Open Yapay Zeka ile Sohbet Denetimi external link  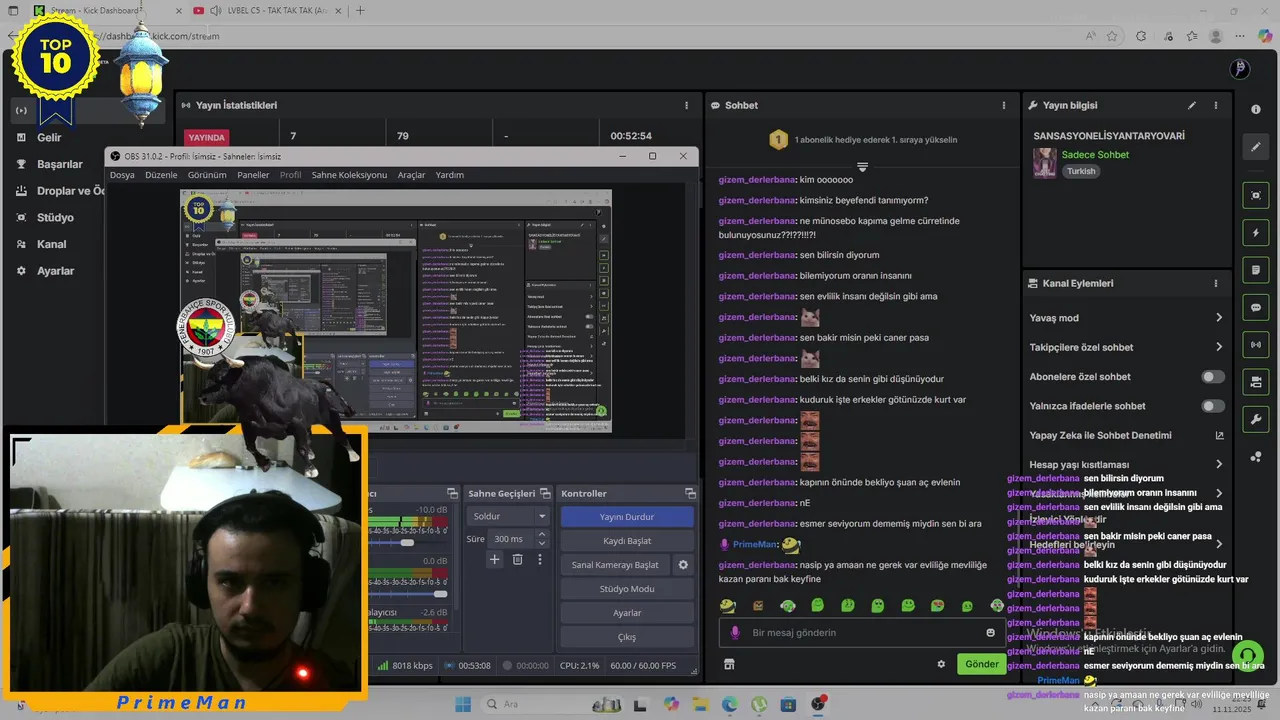[x=1219, y=435]
